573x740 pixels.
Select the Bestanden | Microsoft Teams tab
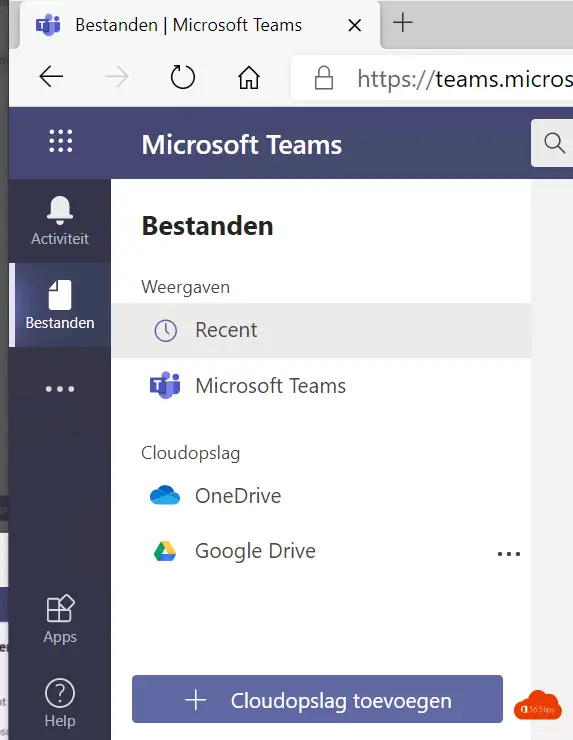tap(198, 25)
